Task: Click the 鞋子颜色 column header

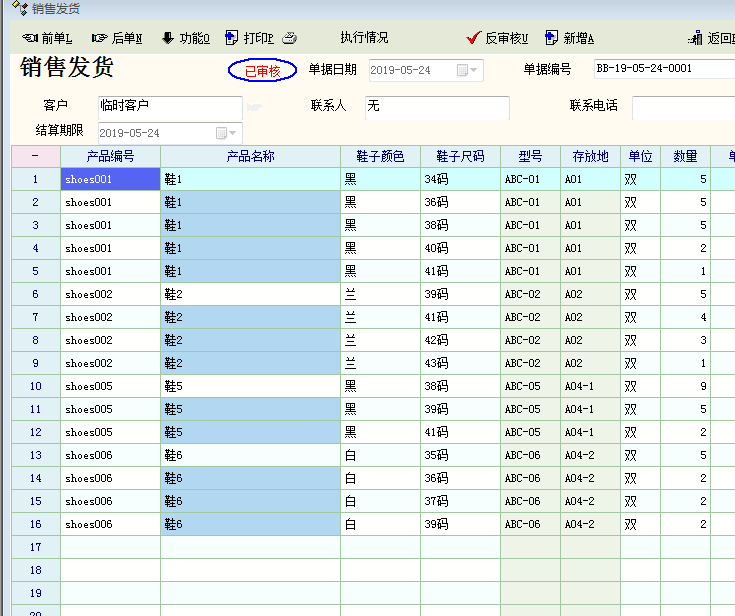Action: point(380,156)
